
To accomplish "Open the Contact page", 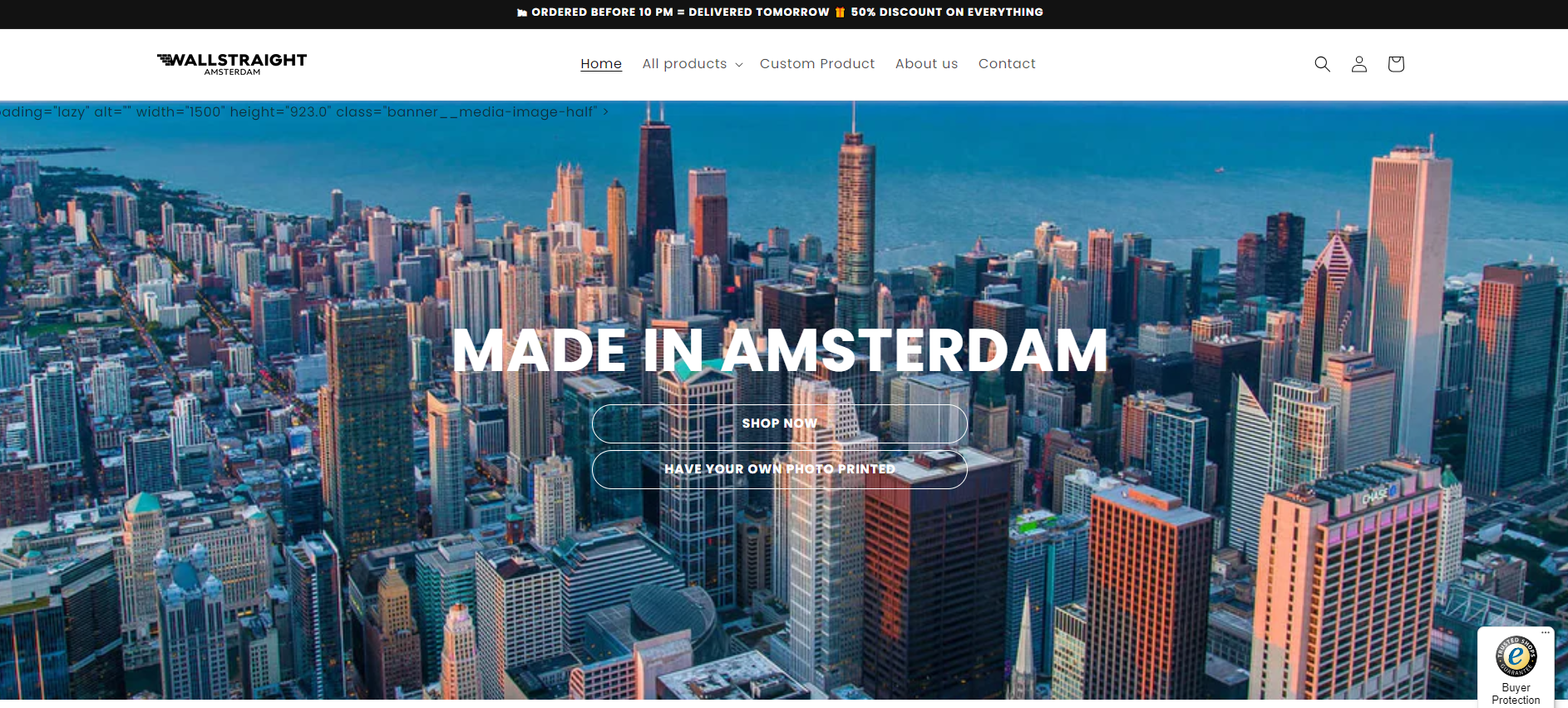I will (x=1006, y=64).
